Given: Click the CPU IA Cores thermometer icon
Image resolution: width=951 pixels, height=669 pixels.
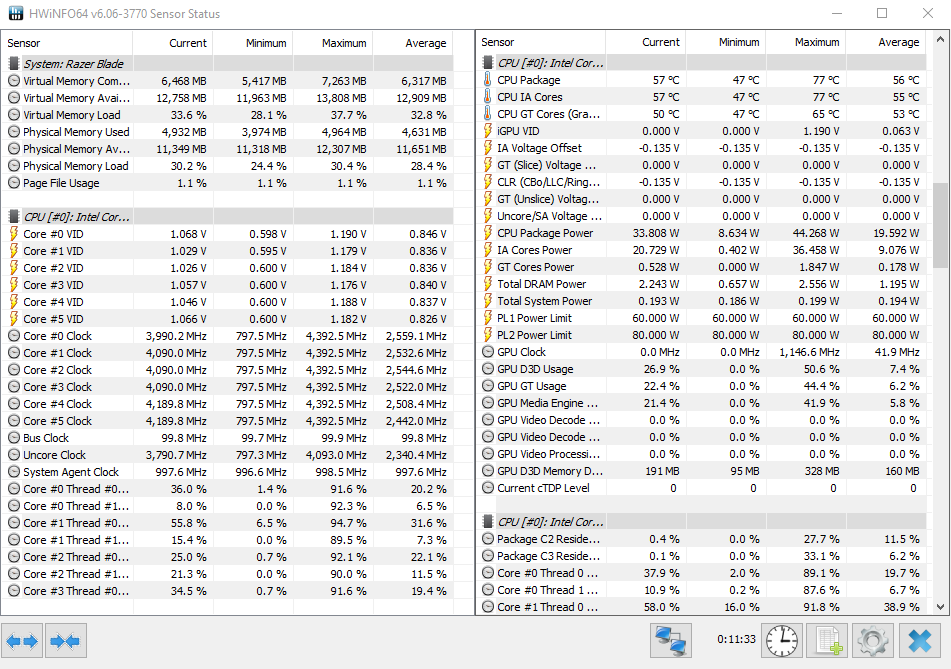Looking at the screenshot, I should coord(488,97).
